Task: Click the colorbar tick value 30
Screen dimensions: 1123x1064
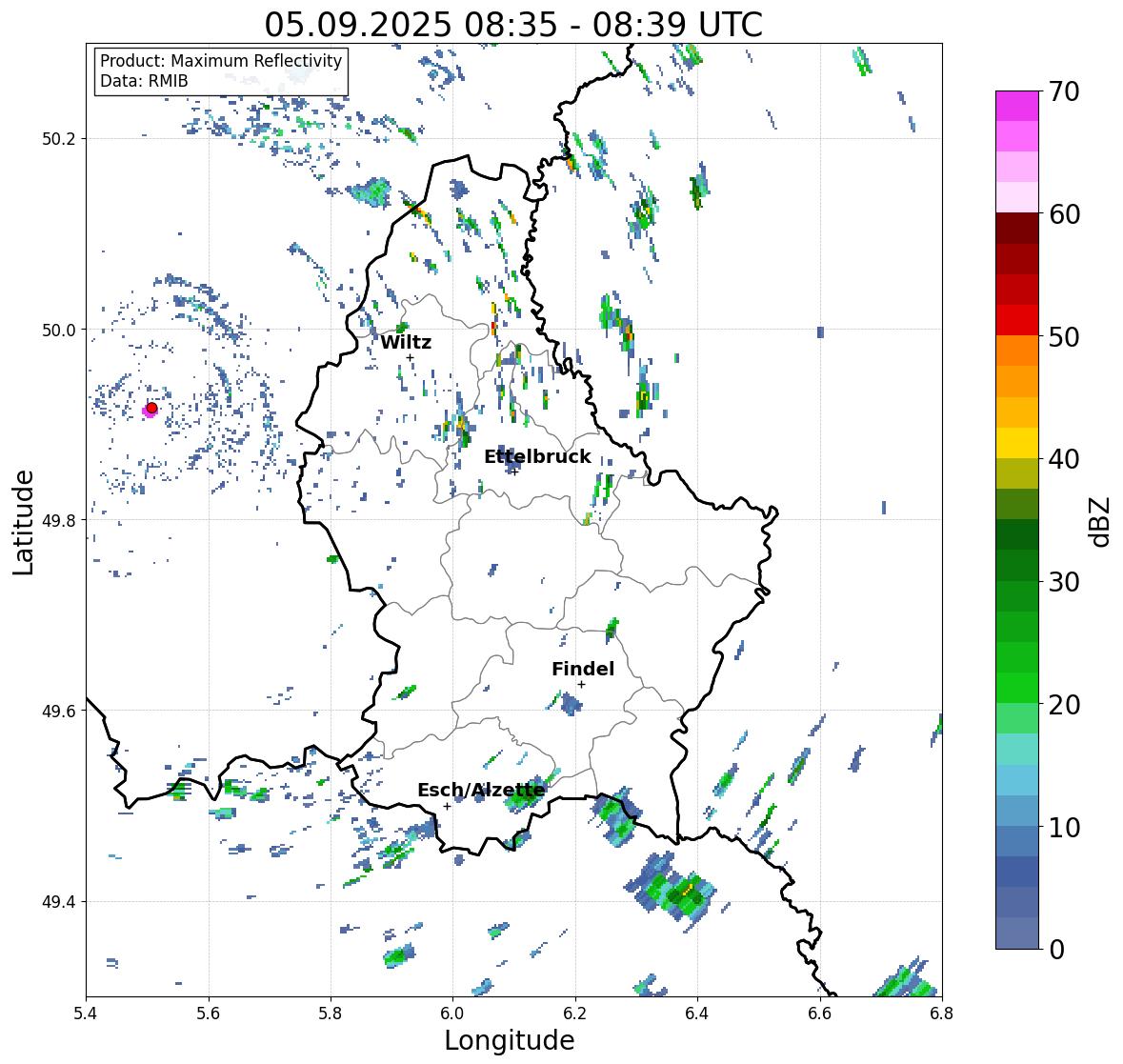Action: [1064, 582]
